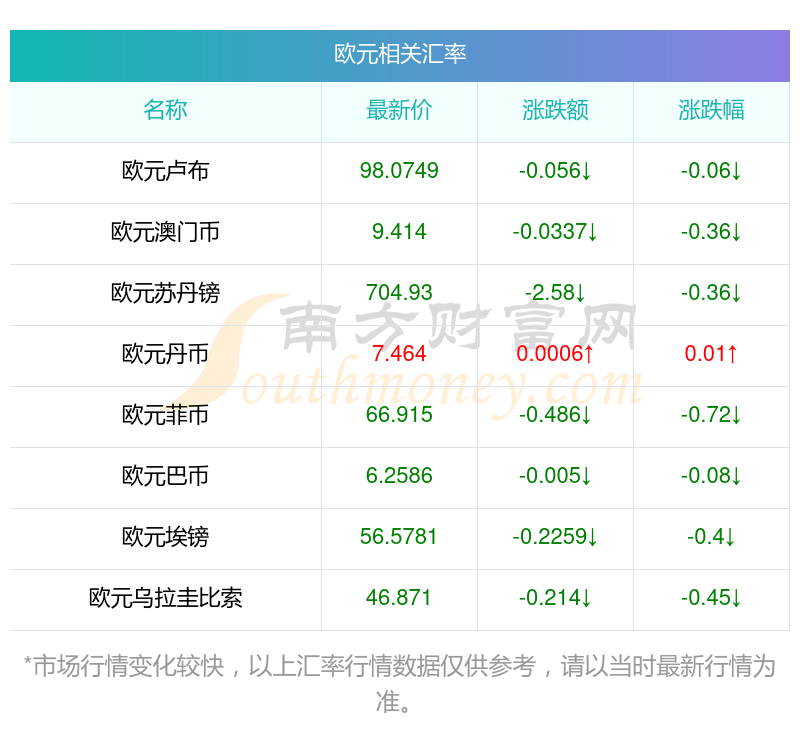
Task: Click the change value -0.214↓
Action: tap(555, 597)
